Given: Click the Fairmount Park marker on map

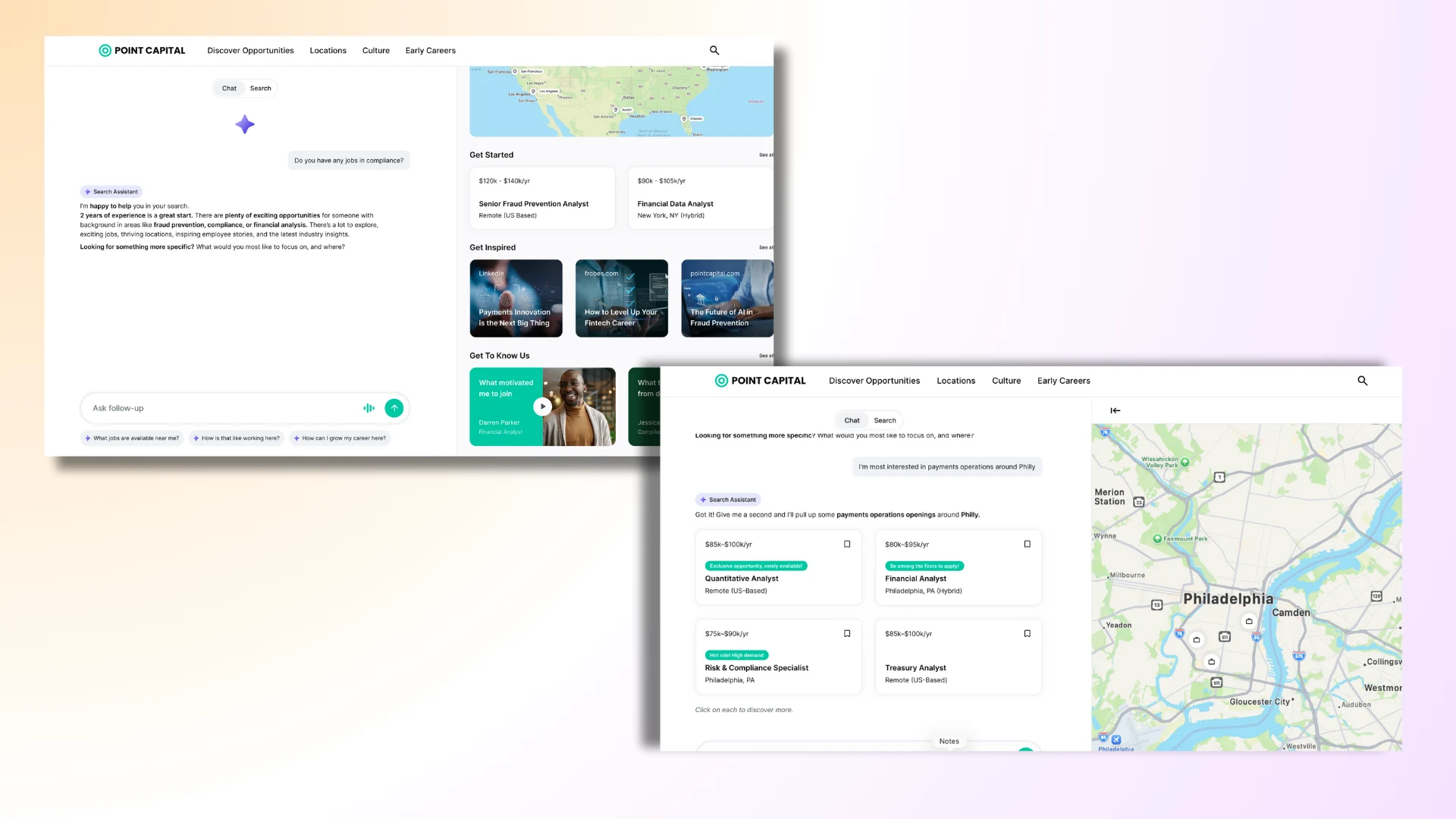Looking at the screenshot, I should click(x=1157, y=538).
